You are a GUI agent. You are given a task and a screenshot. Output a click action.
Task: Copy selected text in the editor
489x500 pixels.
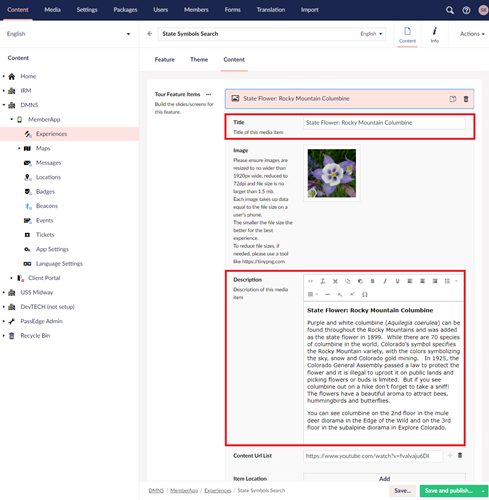point(348,281)
